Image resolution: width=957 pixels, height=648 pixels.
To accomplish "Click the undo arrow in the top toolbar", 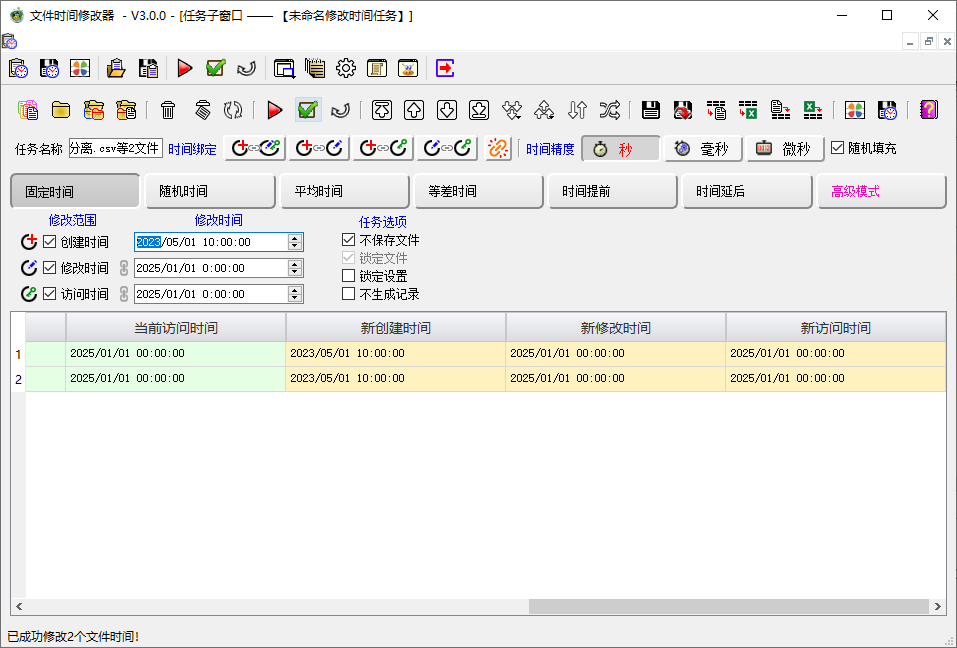I will [244, 68].
